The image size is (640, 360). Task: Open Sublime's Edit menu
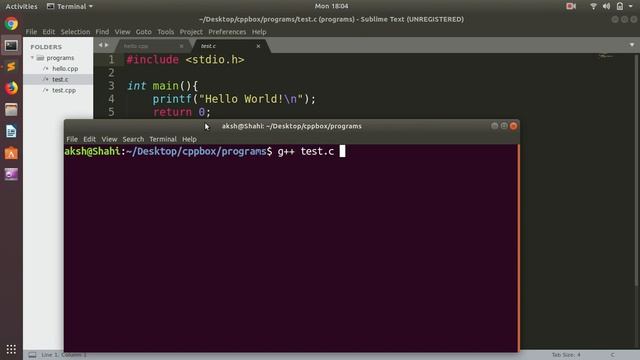click(49, 32)
